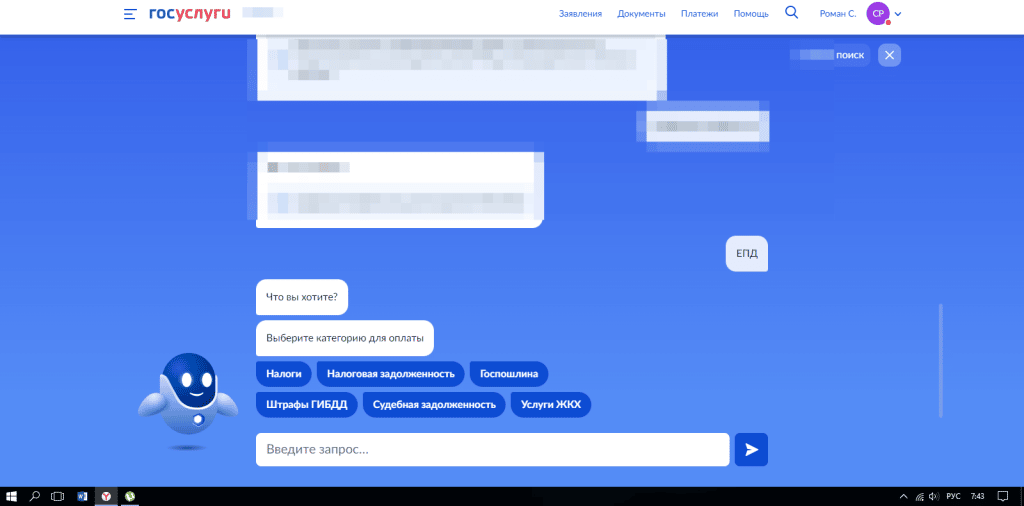Switch the РУС keyboard language indicator
Viewport: 1024px width, 506px height.
(953, 496)
